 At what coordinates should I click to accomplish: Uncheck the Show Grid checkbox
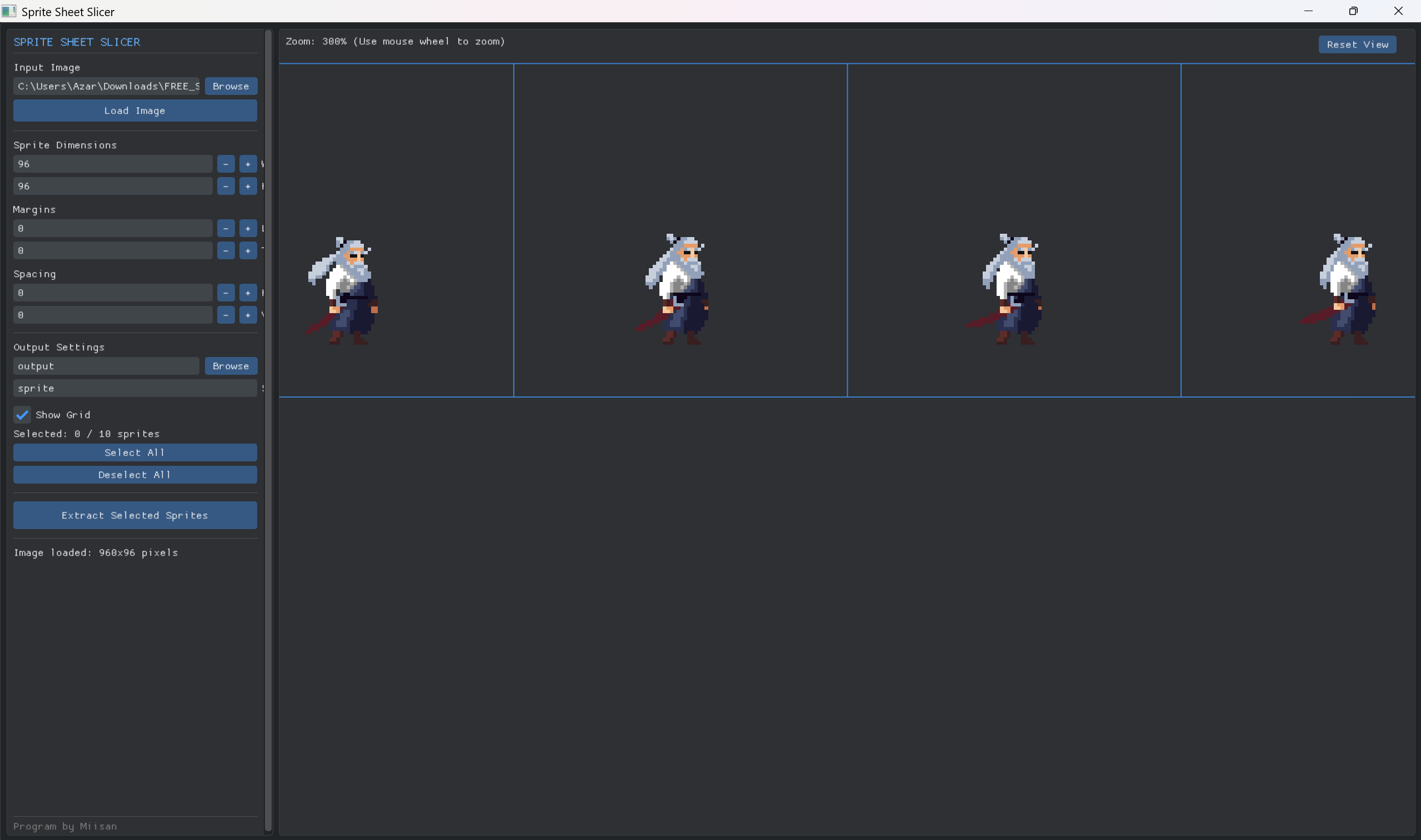[22, 415]
